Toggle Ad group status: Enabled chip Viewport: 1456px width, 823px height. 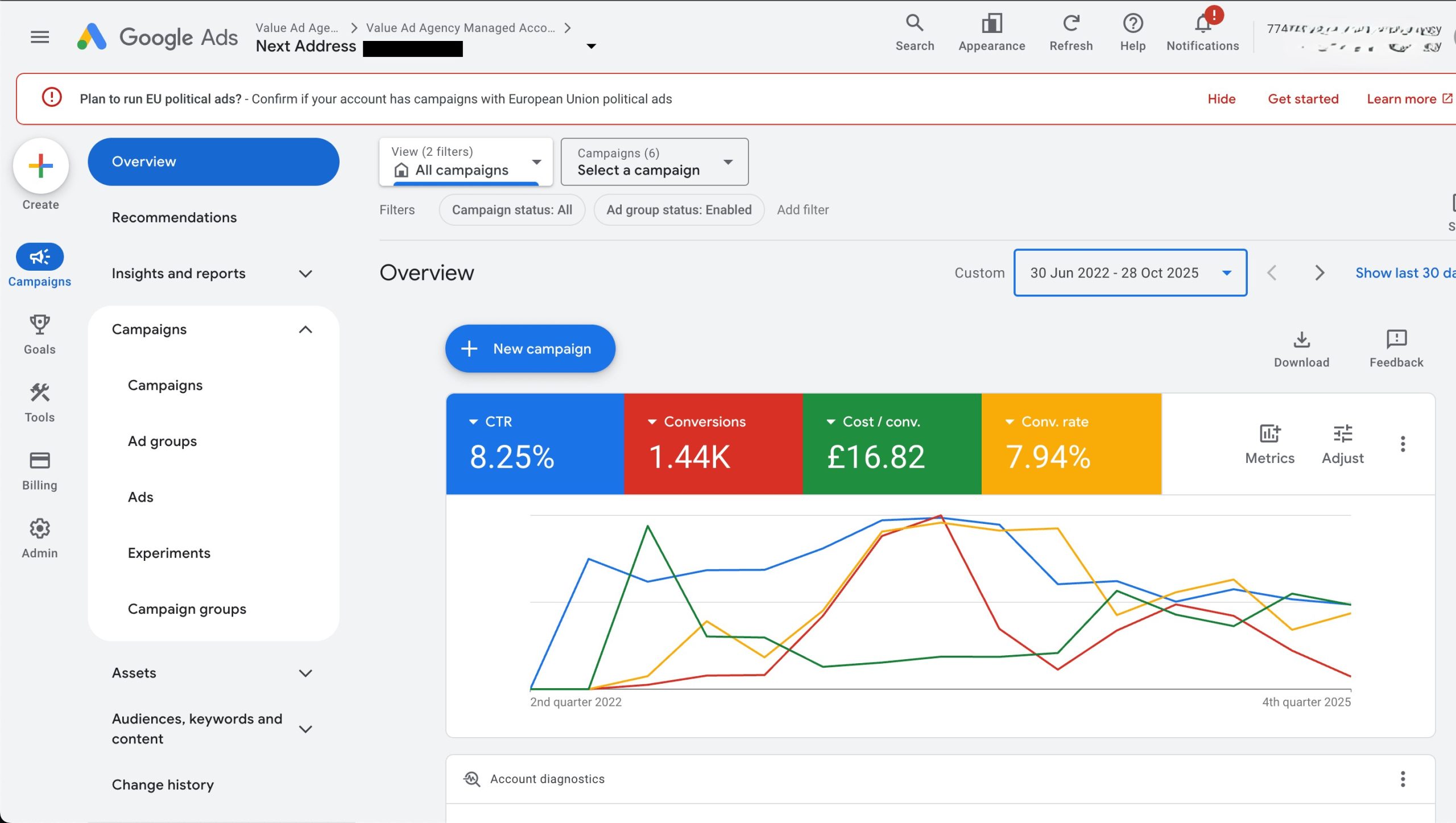[679, 210]
